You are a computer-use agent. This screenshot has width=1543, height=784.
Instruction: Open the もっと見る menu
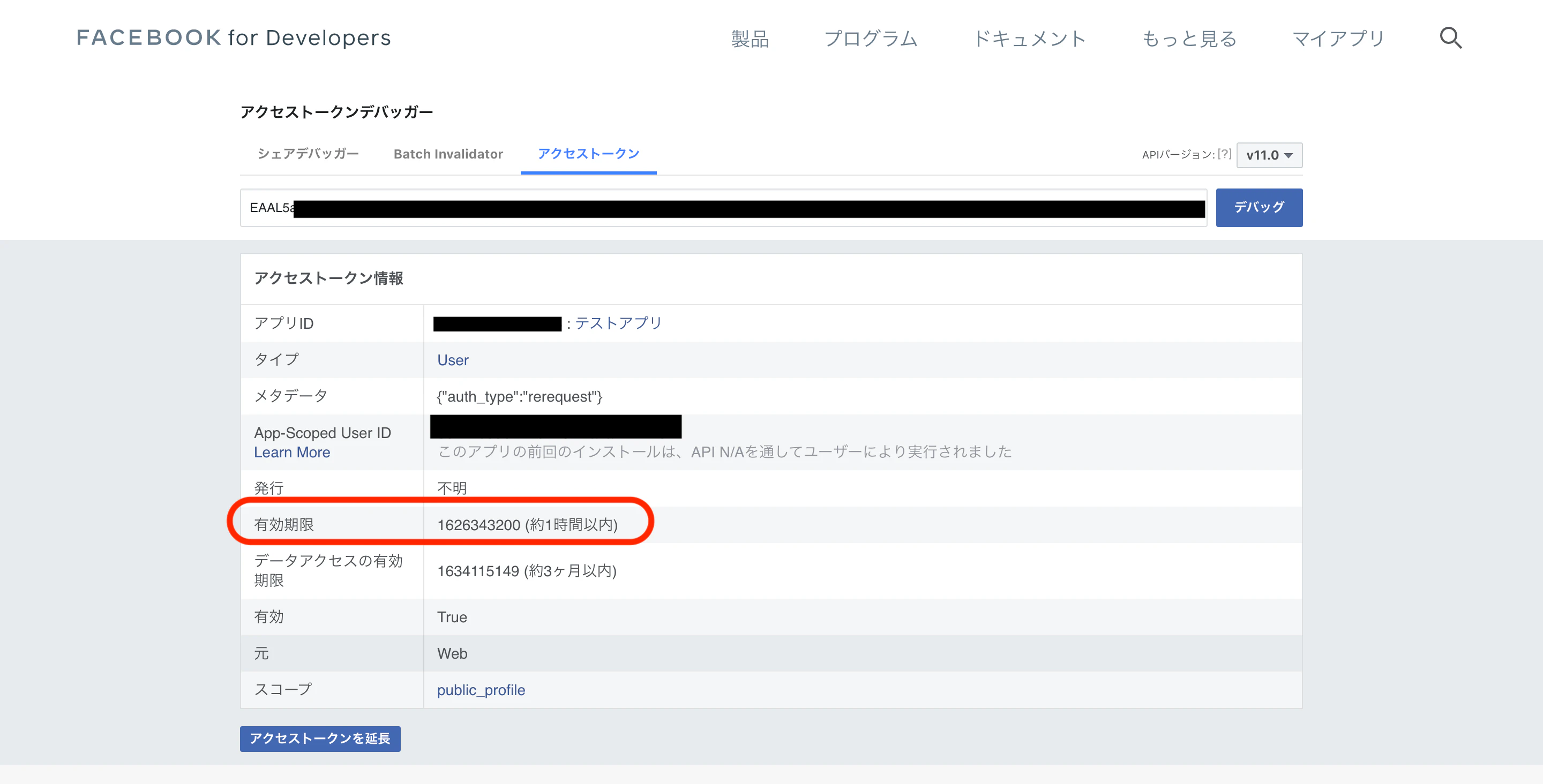coord(1189,39)
